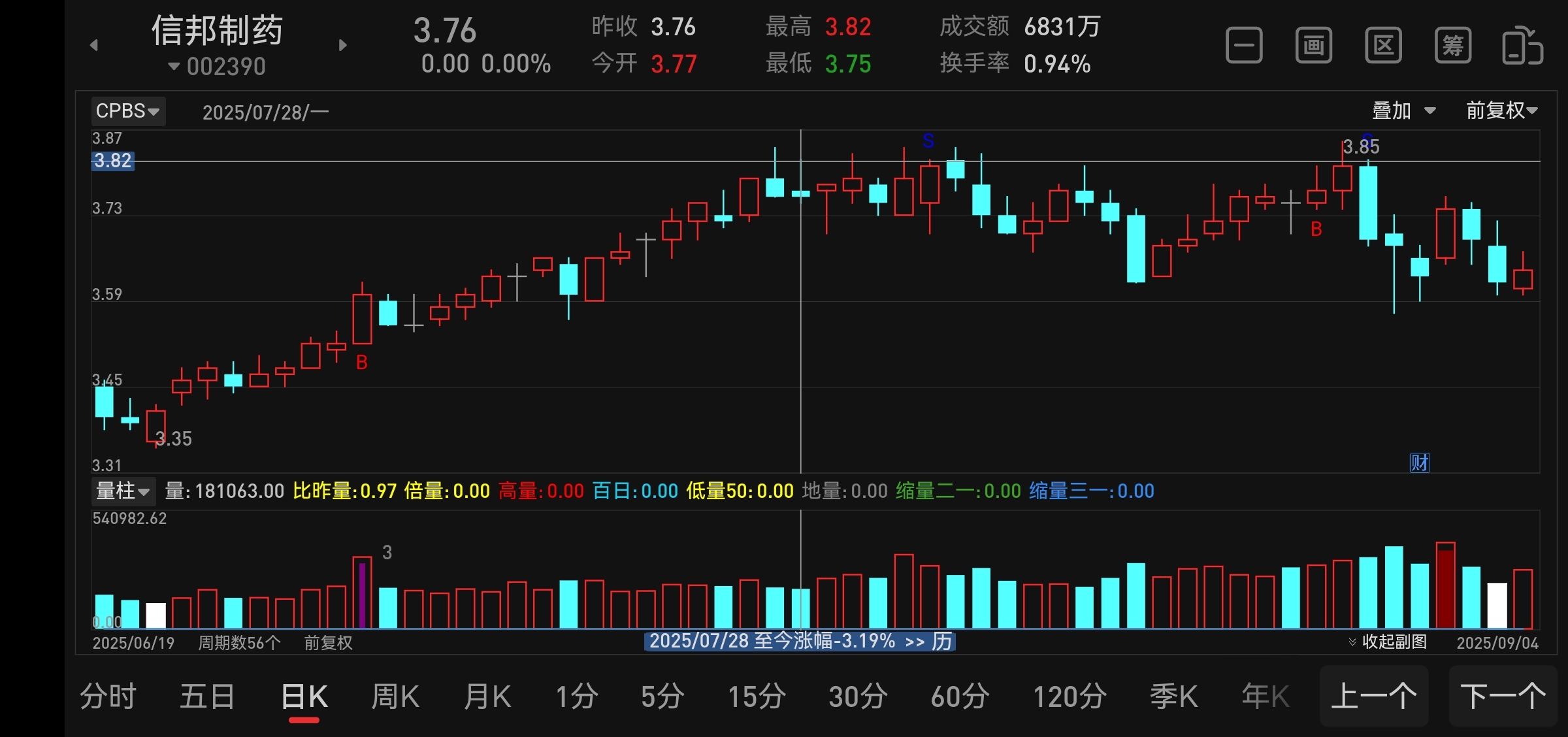Tap the red B marker near 3.59
The width and height of the screenshot is (1568, 737).
point(362,362)
